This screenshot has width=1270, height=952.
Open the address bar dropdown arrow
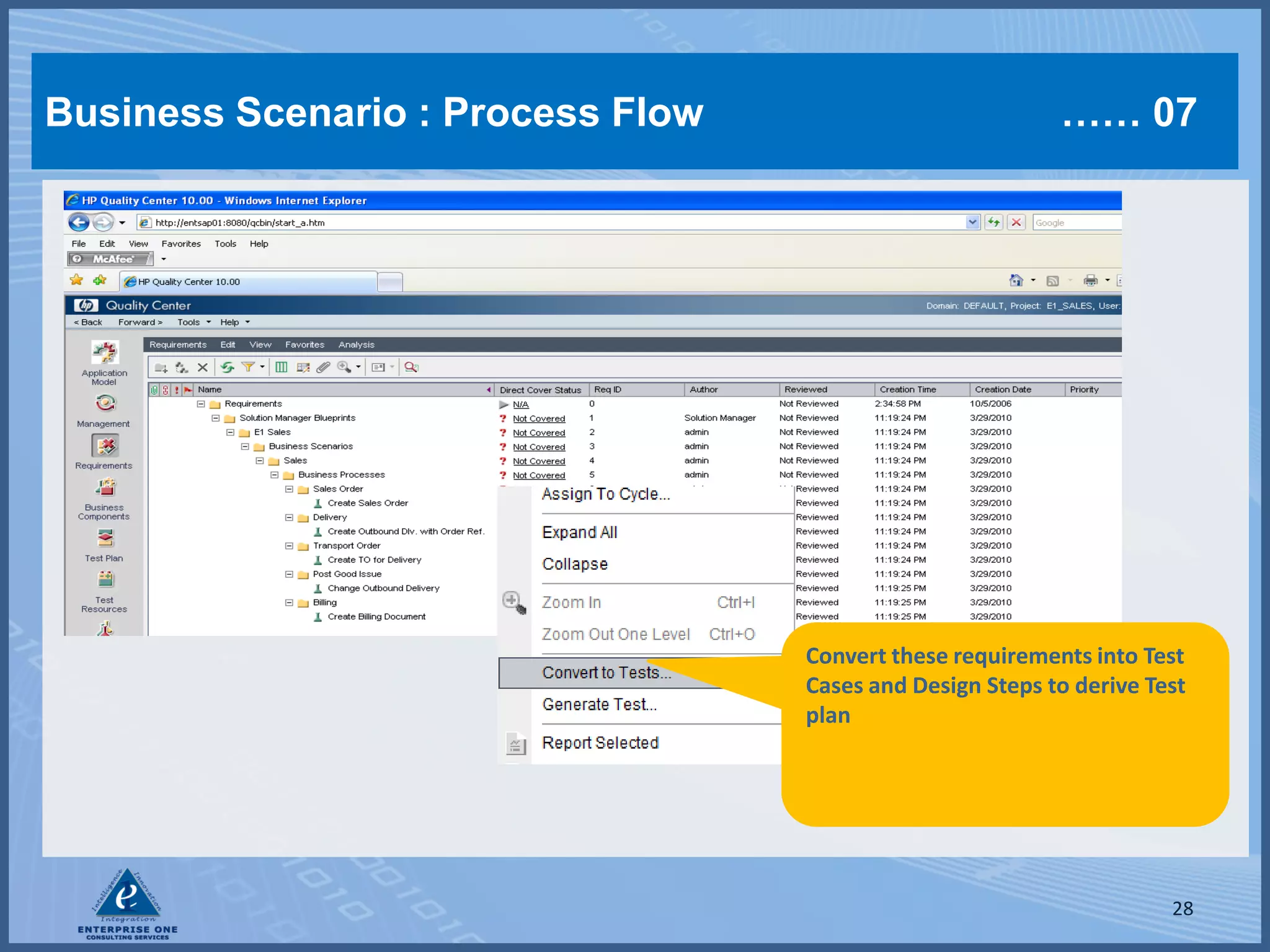point(972,223)
